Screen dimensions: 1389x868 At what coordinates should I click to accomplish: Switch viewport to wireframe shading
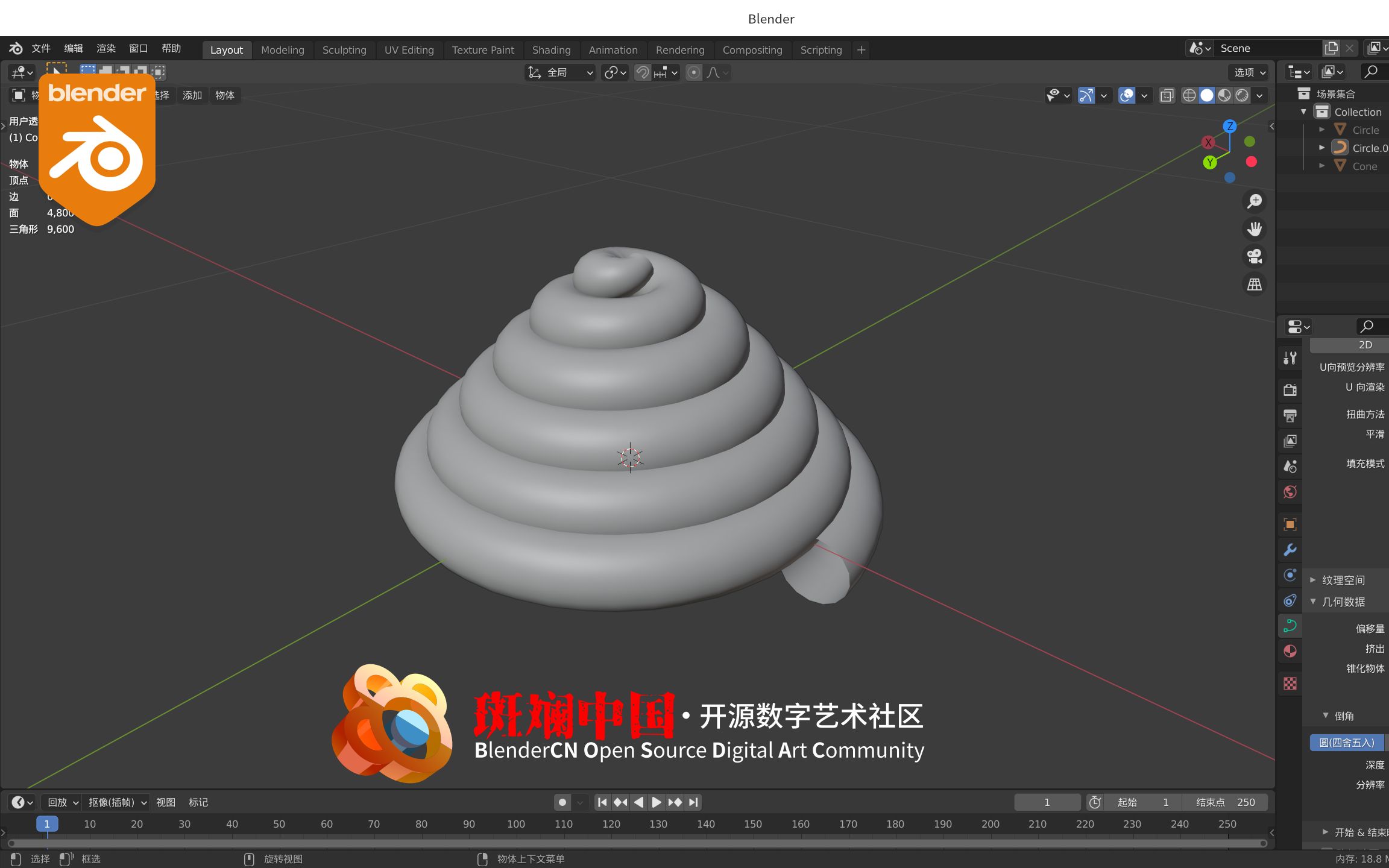click(1189, 95)
